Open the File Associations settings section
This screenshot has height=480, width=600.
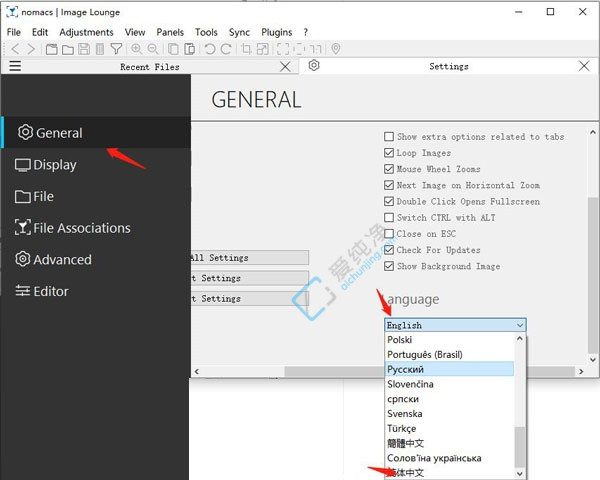click(96, 228)
